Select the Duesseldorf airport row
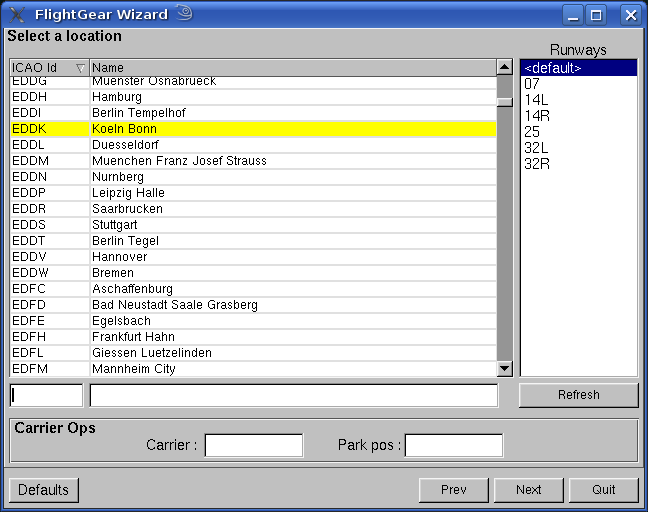 pyautogui.click(x=253, y=145)
